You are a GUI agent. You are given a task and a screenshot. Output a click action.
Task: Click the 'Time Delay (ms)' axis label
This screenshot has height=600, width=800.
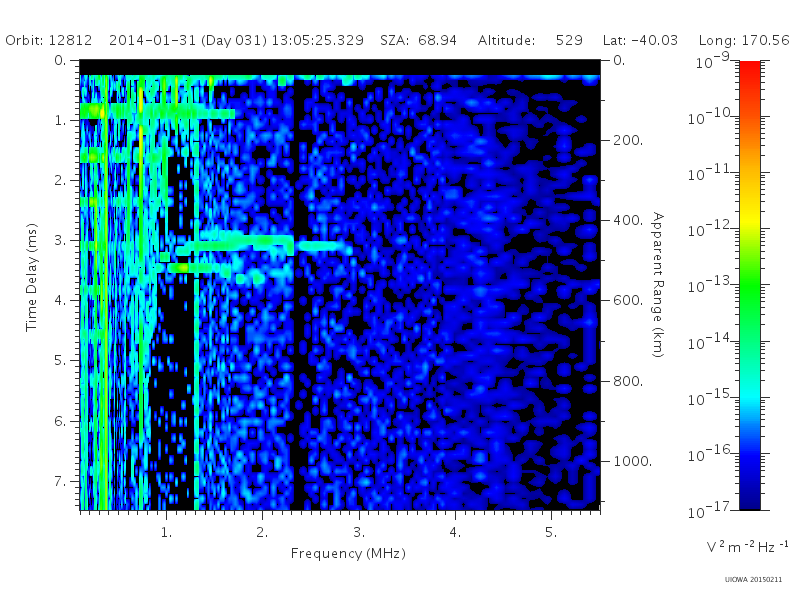click(x=32, y=277)
